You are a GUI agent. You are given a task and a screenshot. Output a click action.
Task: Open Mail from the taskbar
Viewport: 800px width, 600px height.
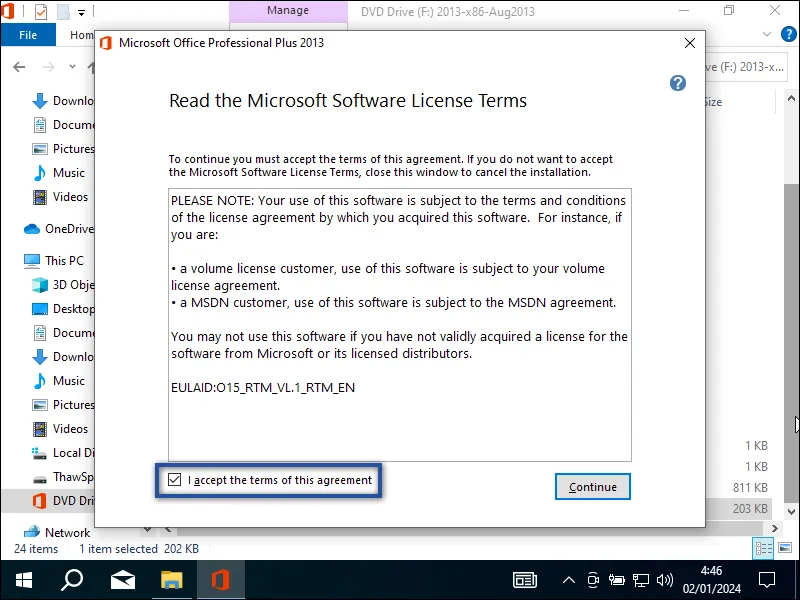(122, 578)
